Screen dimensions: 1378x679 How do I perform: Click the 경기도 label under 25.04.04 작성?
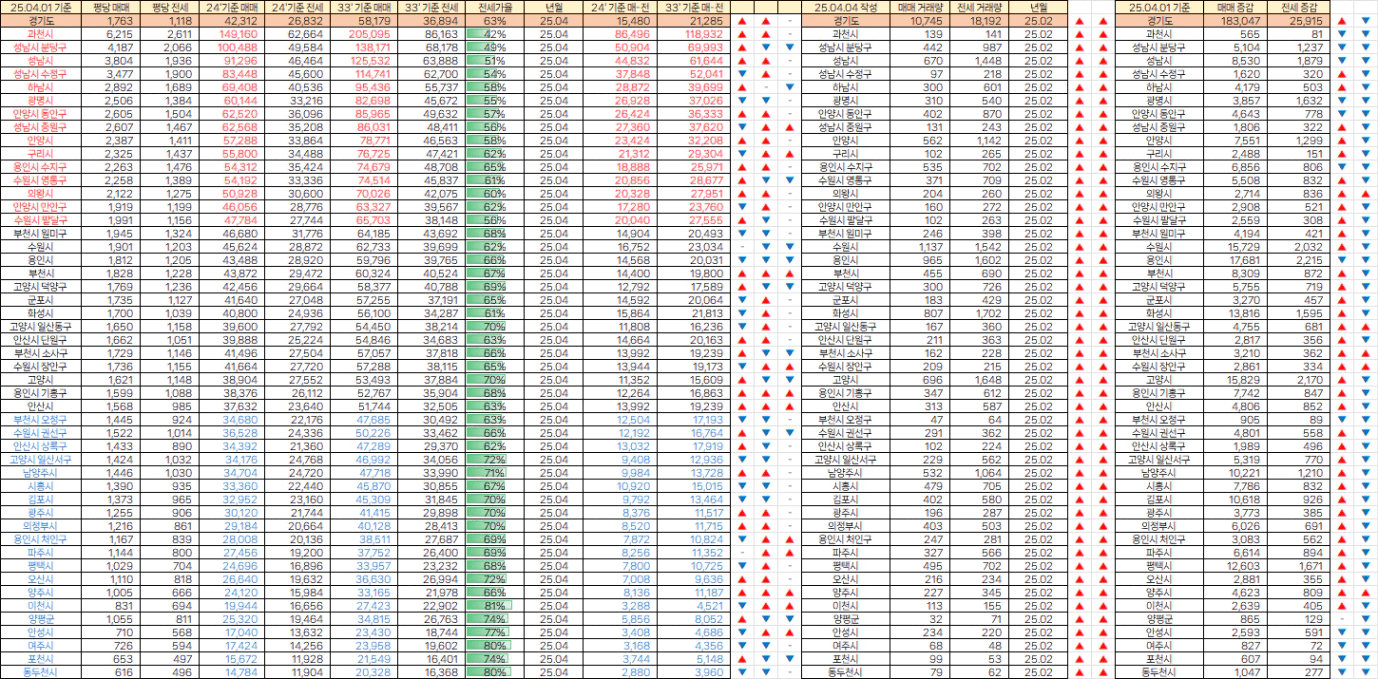[846, 20]
